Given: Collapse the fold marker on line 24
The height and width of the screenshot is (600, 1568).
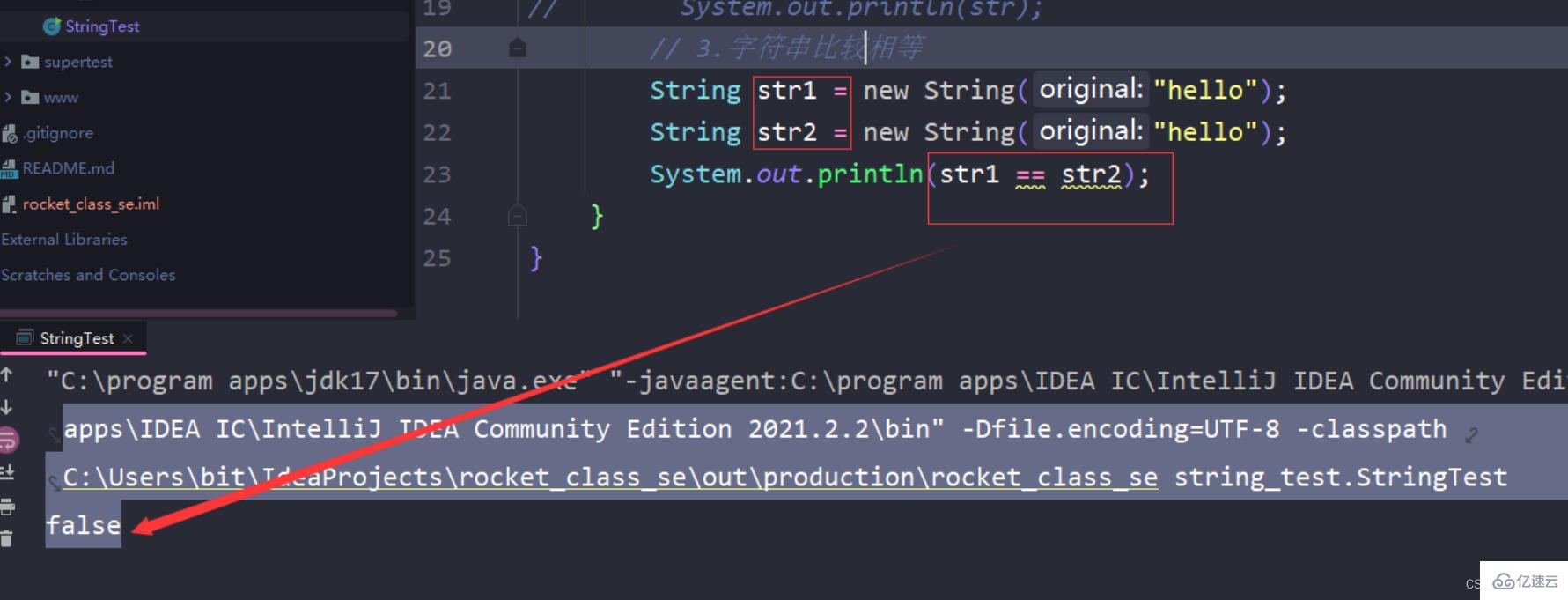Looking at the screenshot, I should coord(518,215).
